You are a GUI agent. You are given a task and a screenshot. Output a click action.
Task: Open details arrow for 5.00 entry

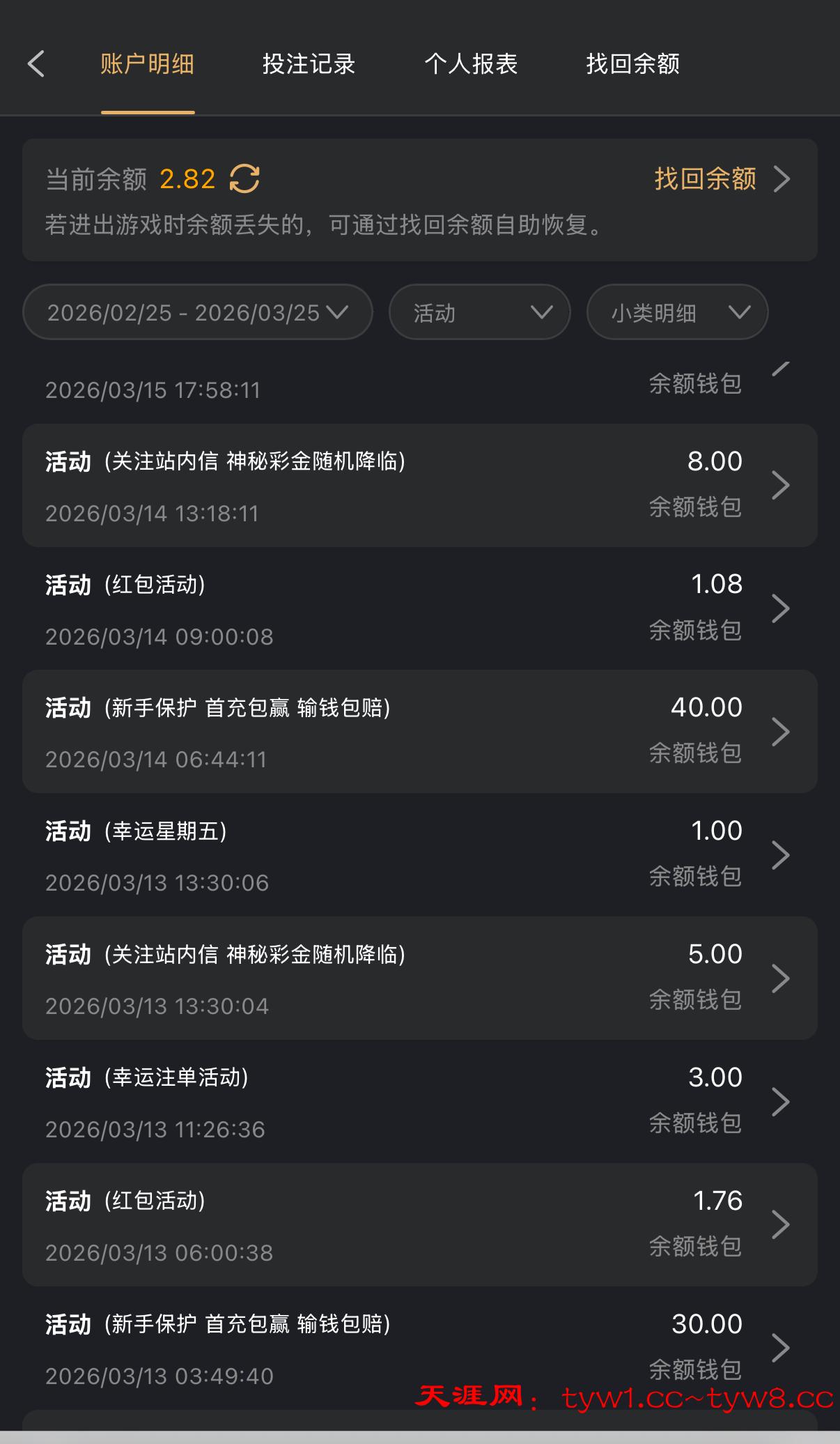point(781,978)
